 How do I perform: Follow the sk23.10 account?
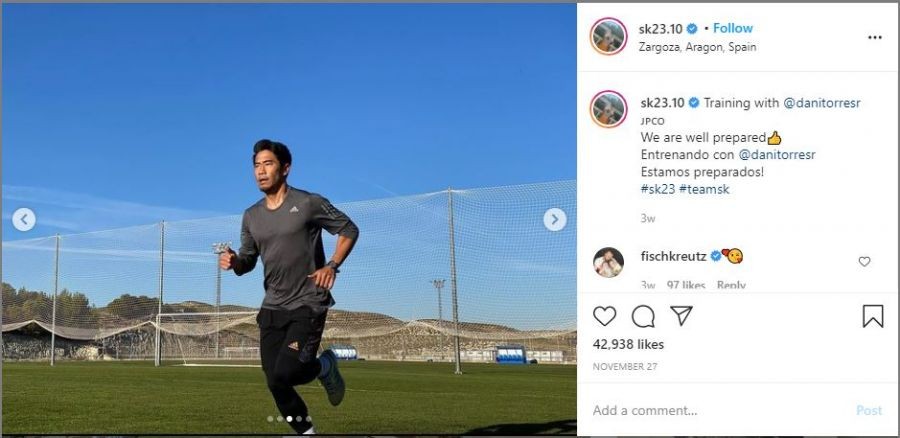733,28
